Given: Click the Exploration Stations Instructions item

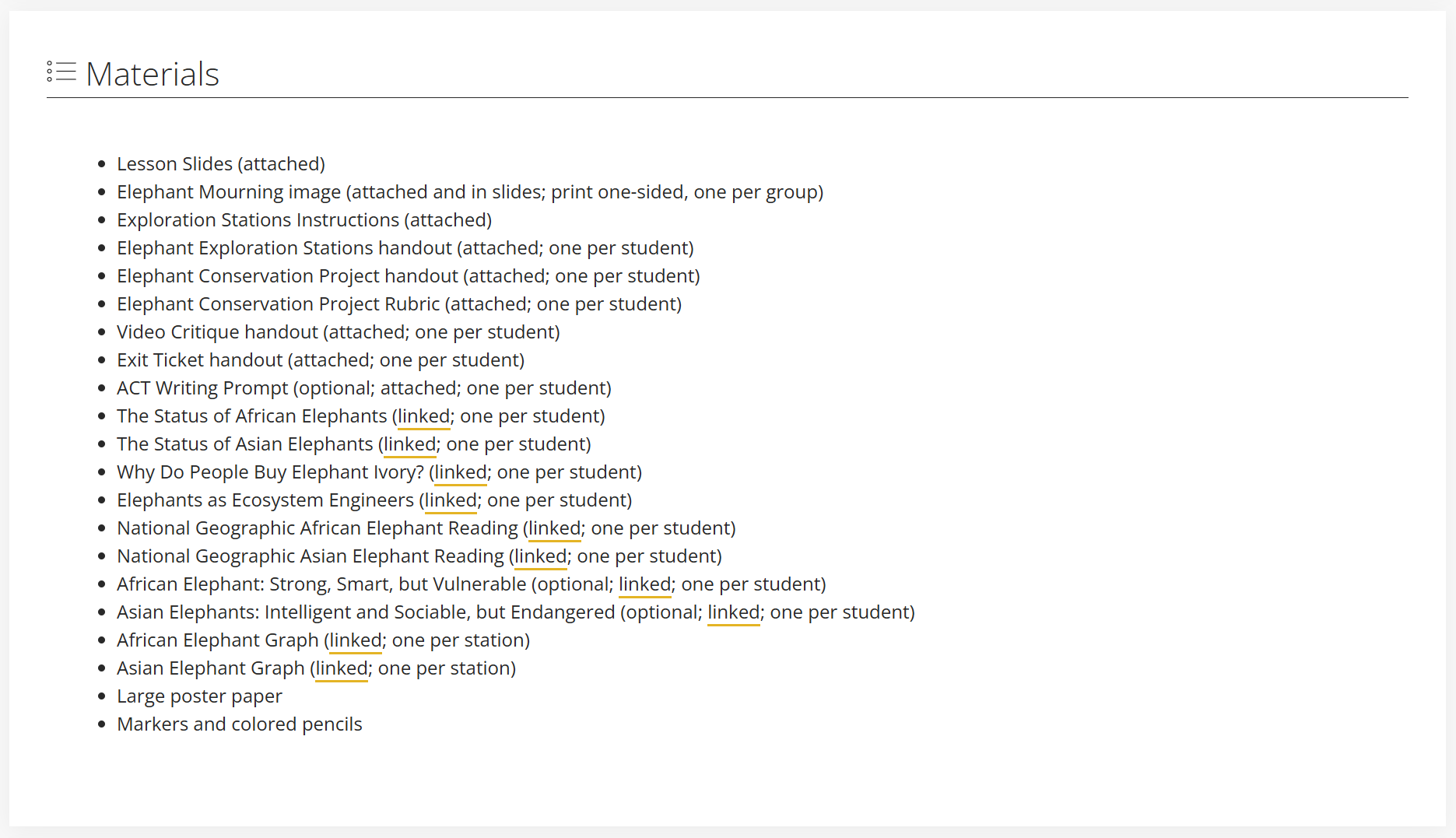Looking at the screenshot, I should click(x=303, y=220).
